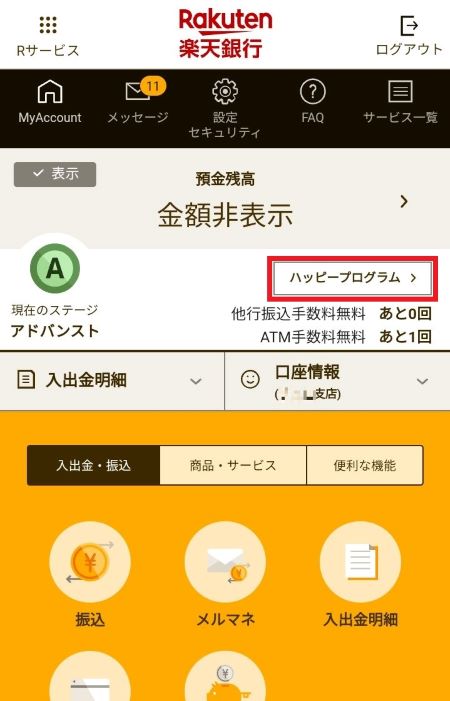Open サービス一覧 list icon

pyautogui.click(x=400, y=92)
